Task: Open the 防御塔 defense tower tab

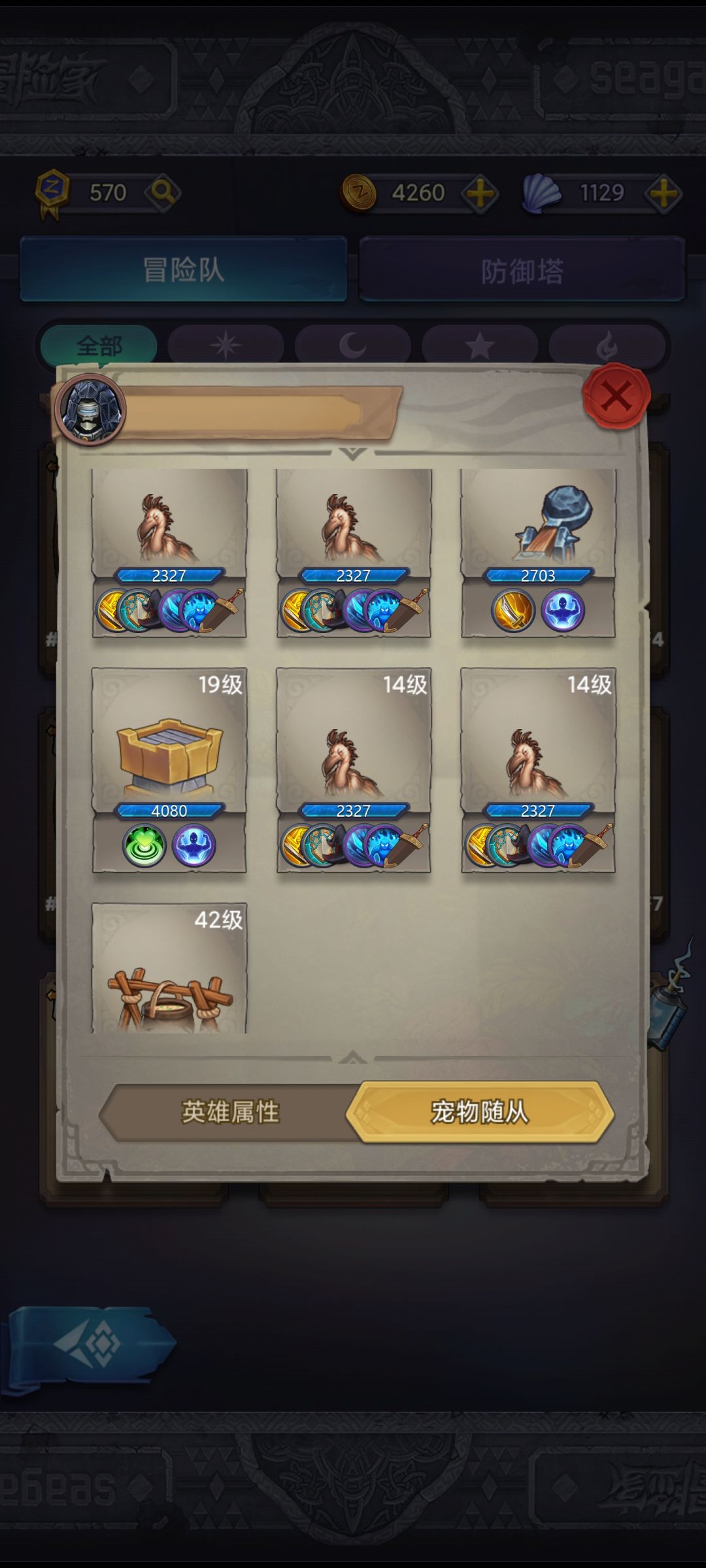Action: click(x=522, y=270)
